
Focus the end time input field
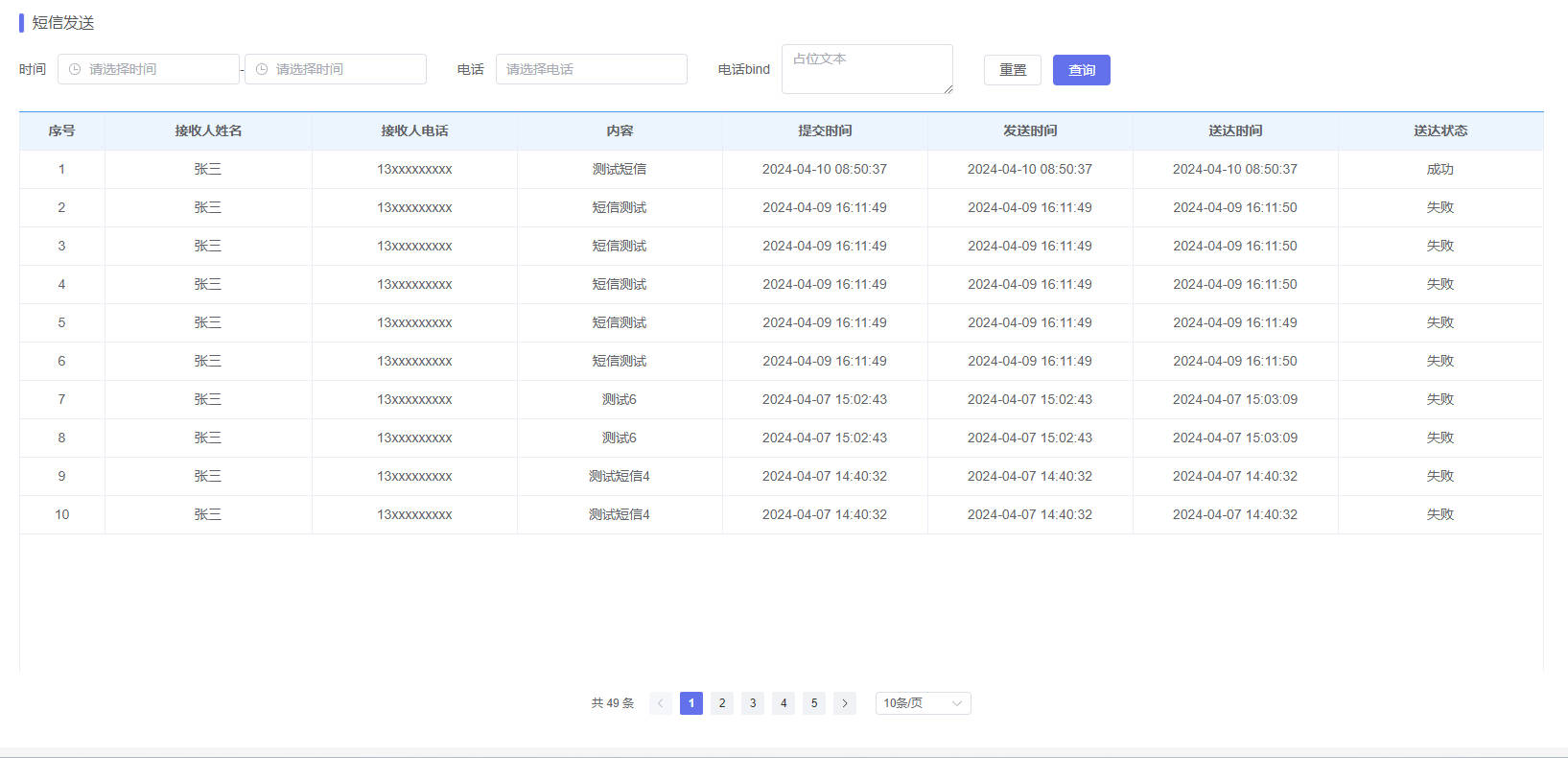tap(336, 69)
